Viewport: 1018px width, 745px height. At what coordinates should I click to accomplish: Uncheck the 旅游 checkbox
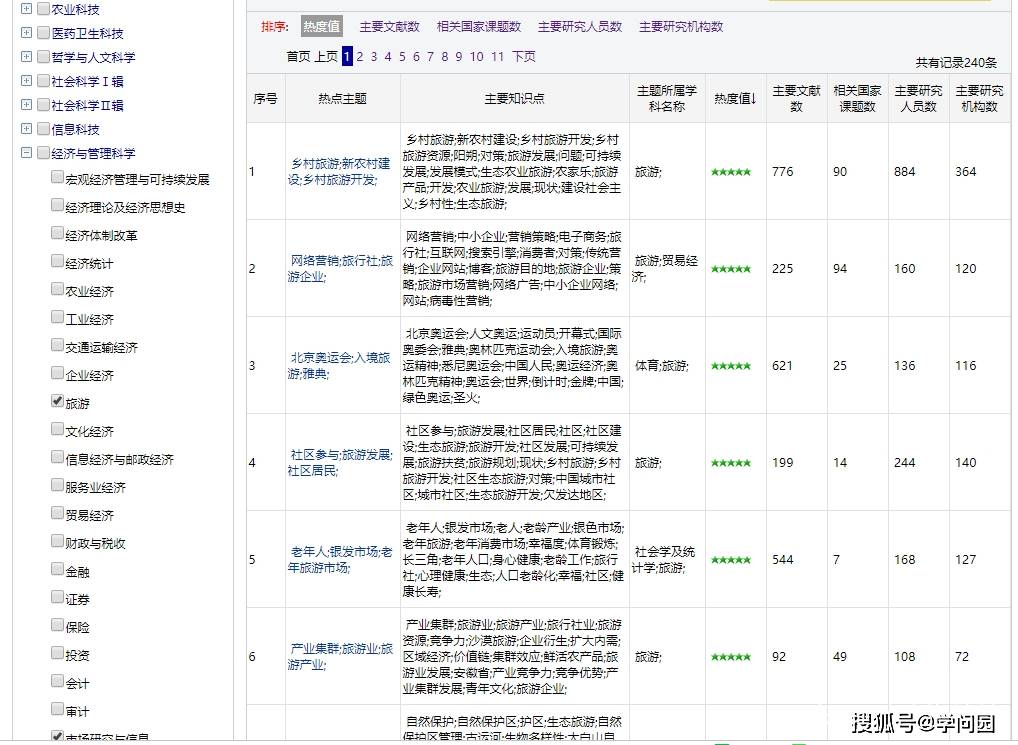click(57, 401)
